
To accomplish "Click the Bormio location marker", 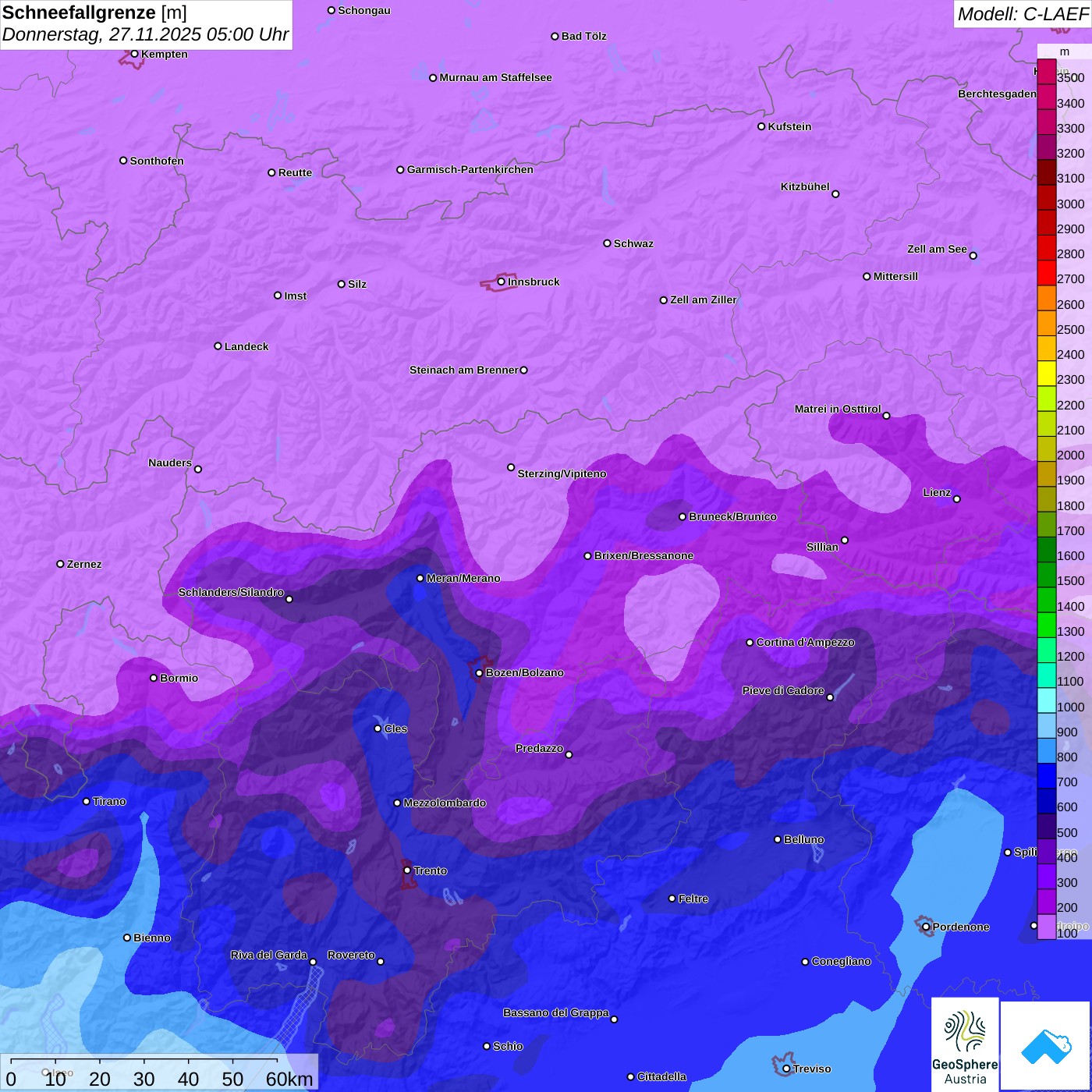I will (154, 678).
